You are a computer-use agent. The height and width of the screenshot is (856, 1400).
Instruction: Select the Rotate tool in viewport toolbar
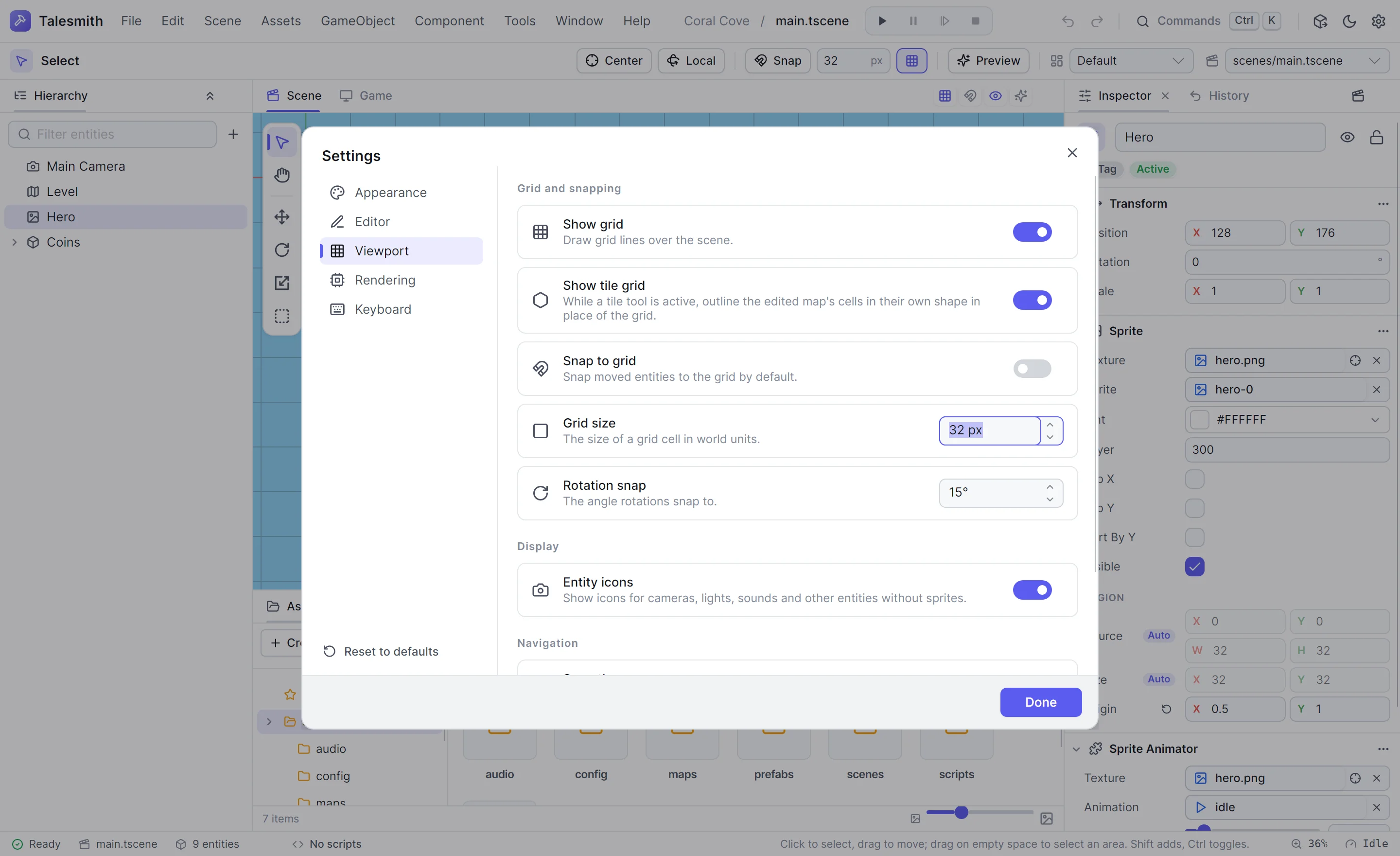pos(282,250)
